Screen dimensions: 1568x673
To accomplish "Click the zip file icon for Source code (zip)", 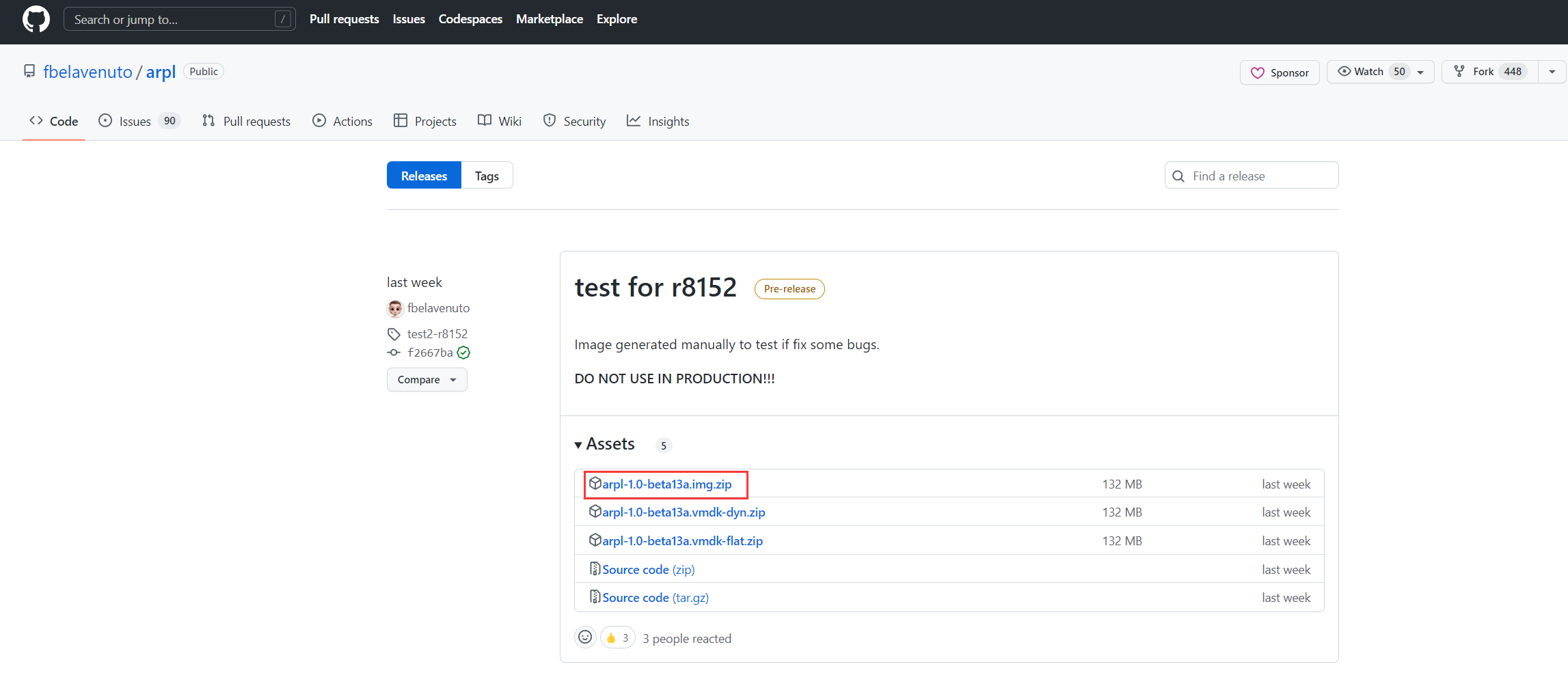I will tap(595, 568).
